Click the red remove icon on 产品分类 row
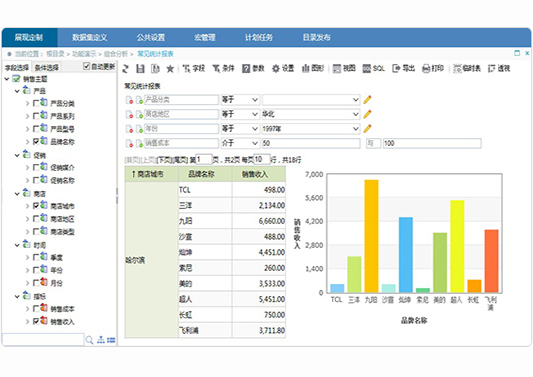The image size is (533, 377). [x=129, y=100]
